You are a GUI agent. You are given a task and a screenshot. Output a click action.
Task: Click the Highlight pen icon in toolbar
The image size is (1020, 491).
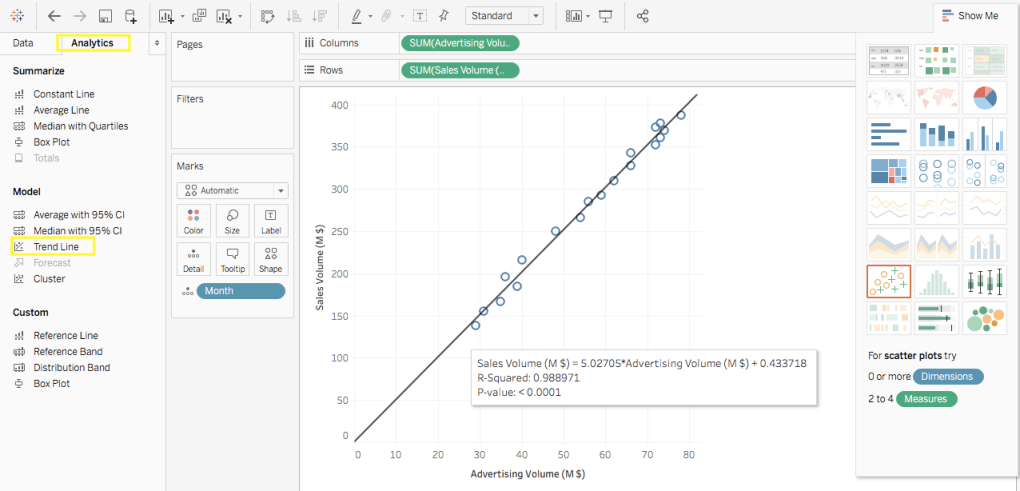(x=357, y=16)
